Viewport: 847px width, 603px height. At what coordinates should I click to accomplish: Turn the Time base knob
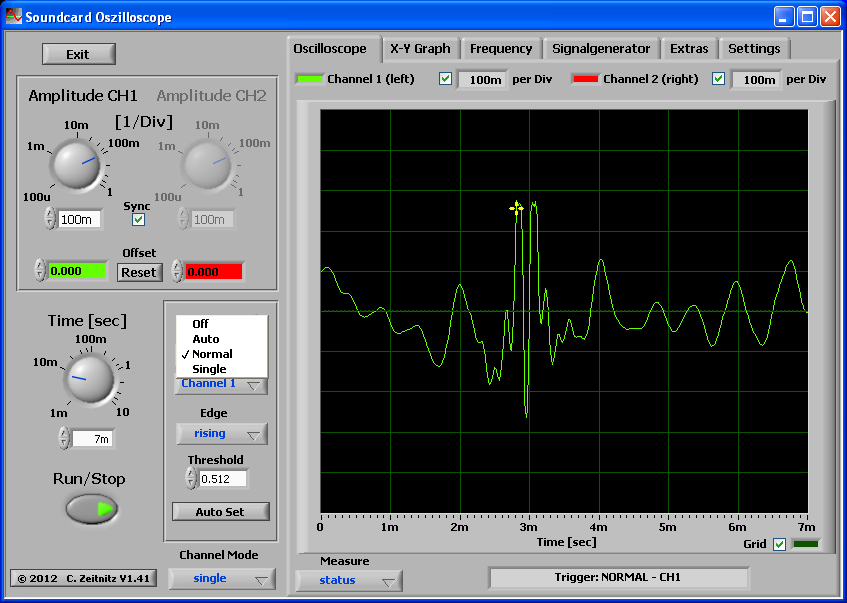(88, 381)
